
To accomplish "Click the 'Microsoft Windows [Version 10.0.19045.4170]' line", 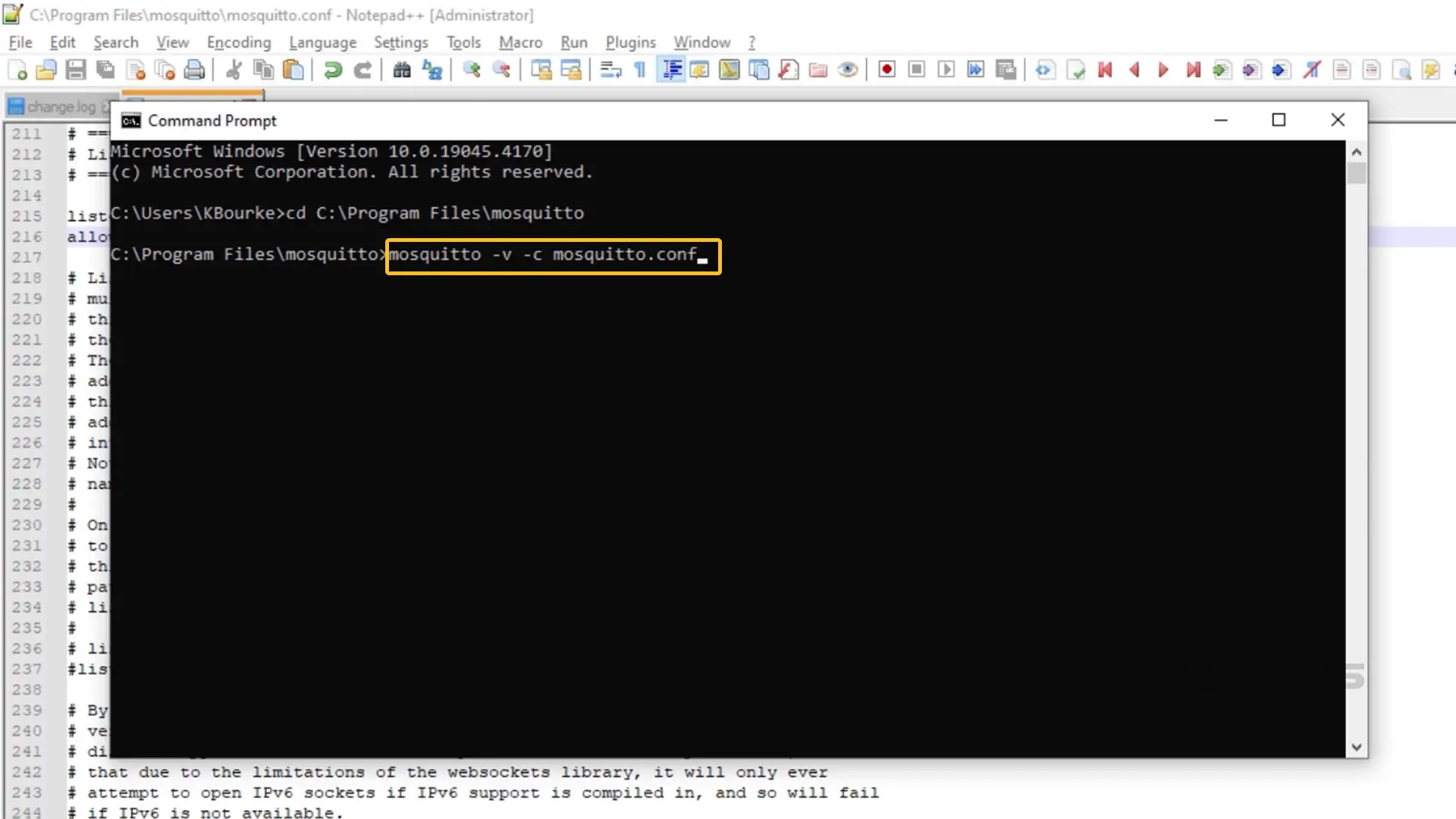I will (331, 151).
